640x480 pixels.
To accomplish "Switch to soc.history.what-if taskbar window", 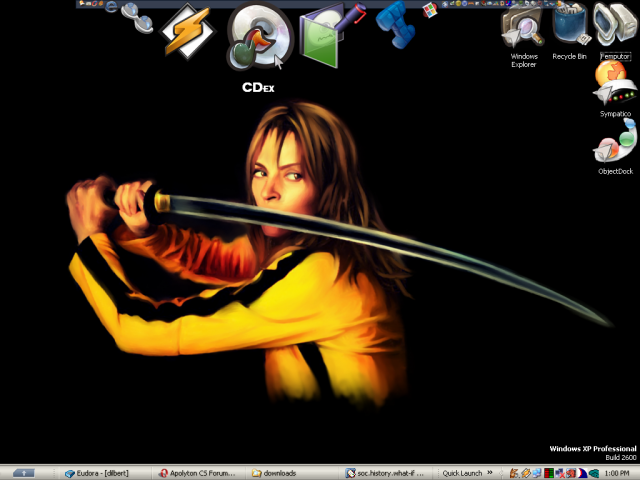I will coord(386,472).
